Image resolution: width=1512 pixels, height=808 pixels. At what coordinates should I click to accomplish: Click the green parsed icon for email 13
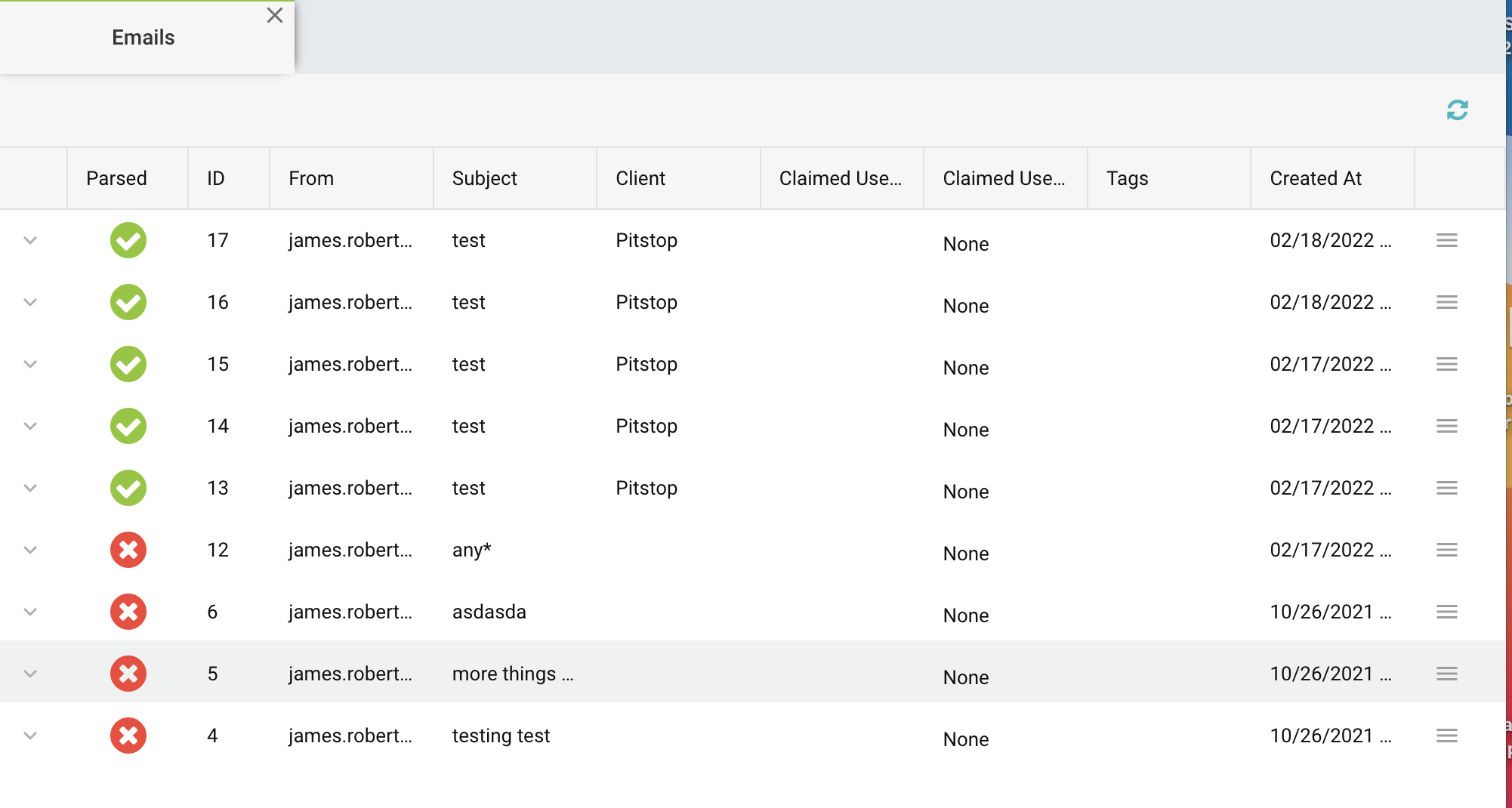click(128, 488)
